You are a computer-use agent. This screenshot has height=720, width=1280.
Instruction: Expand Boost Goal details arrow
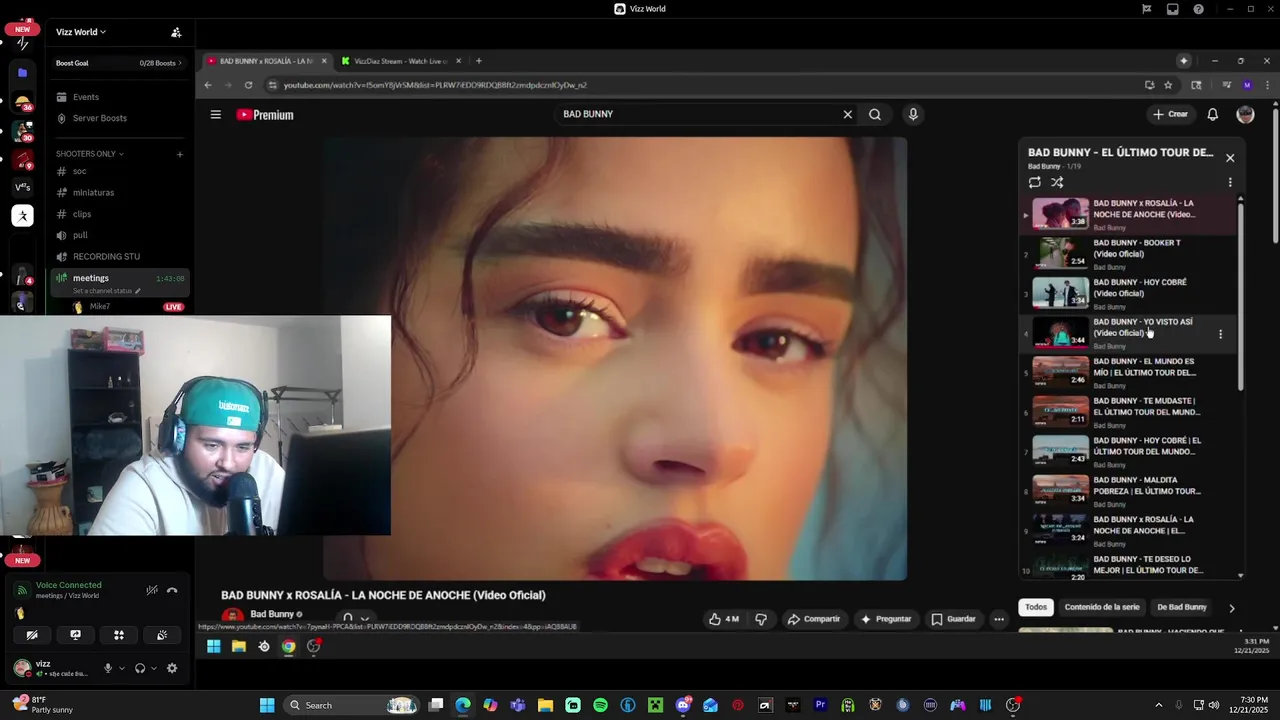pos(180,63)
